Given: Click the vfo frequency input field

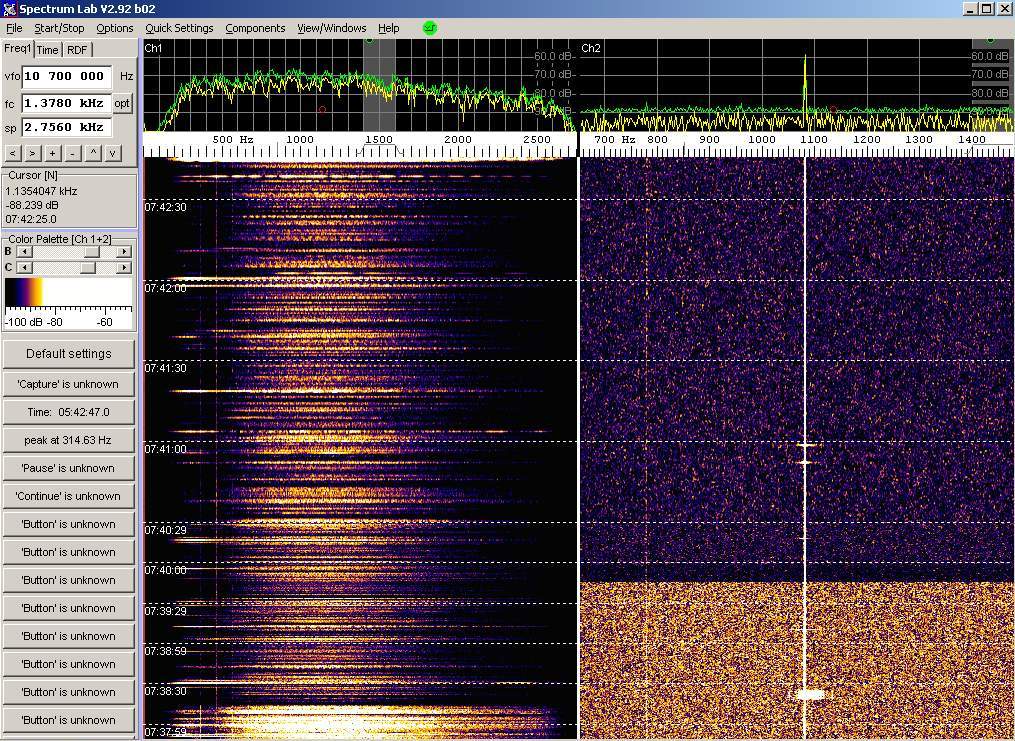Looking at the screenshot, I should [x=66, y=76].
